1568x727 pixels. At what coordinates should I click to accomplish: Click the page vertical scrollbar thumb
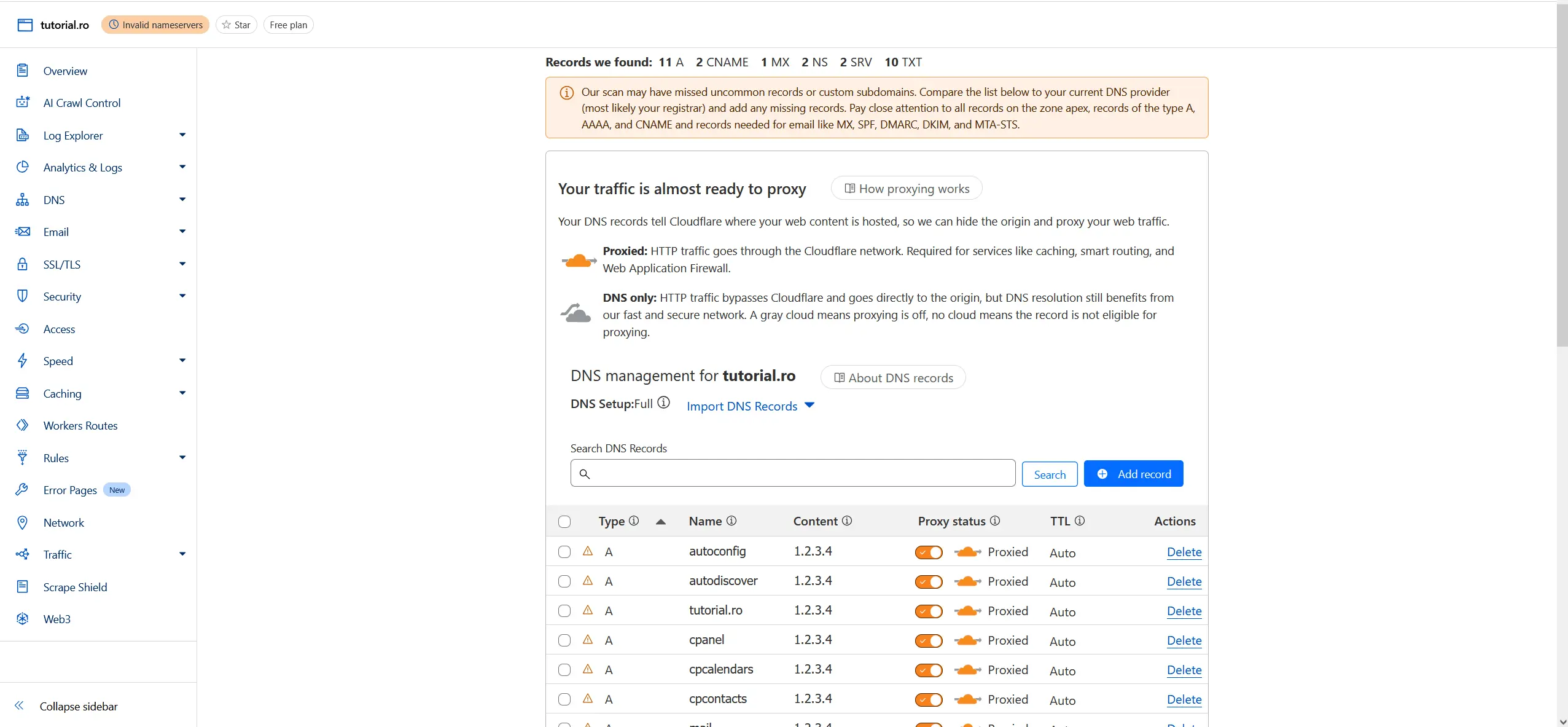(x=1562, y=175)
